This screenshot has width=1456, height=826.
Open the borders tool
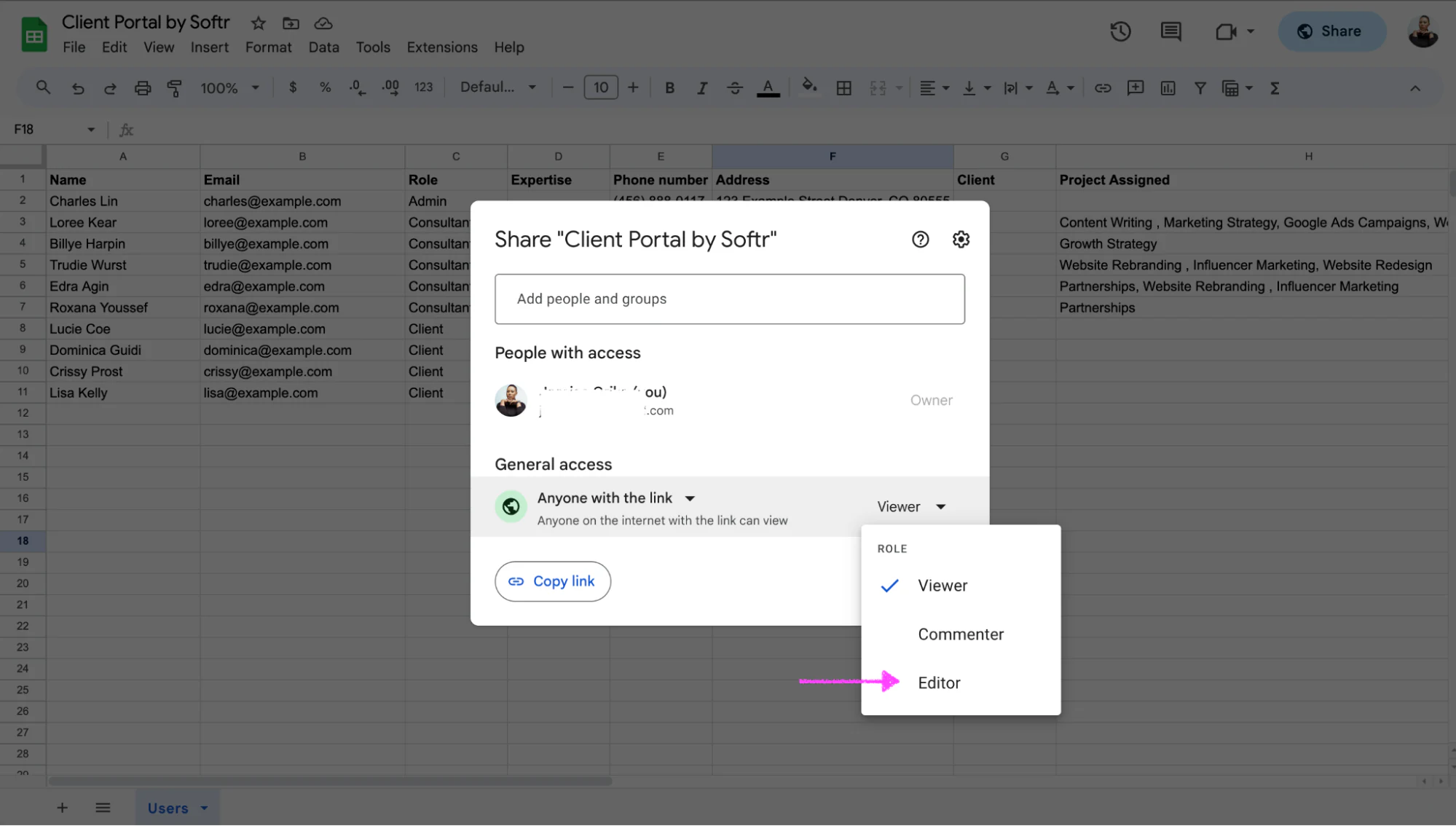pyautogui.click(x=843, y=88)
